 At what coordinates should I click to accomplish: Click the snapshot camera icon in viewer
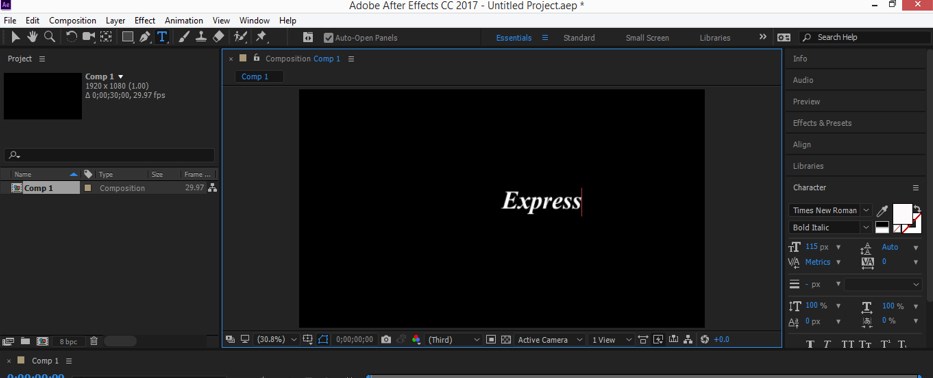click(x=386, y=339)
